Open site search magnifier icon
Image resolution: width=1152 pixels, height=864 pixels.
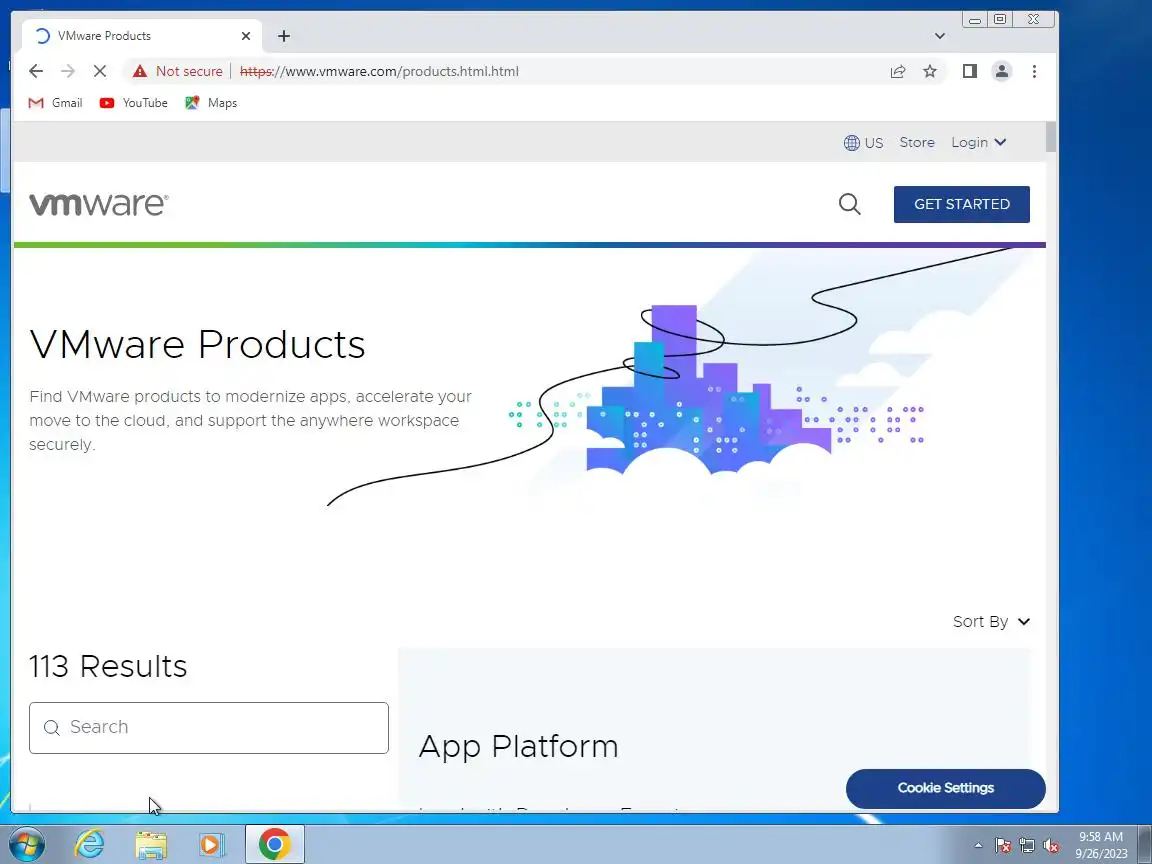(849, 204)
